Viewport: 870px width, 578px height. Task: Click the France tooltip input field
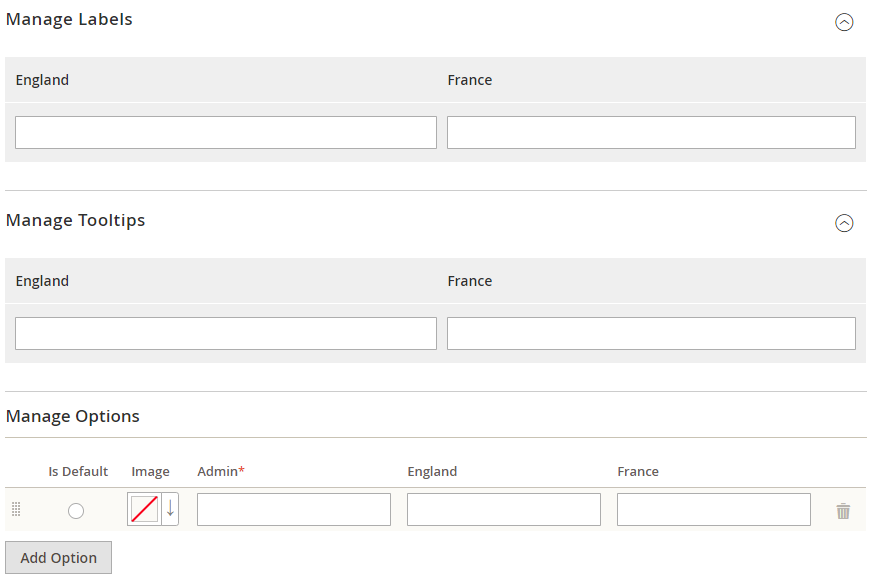(x=651, y=333)
